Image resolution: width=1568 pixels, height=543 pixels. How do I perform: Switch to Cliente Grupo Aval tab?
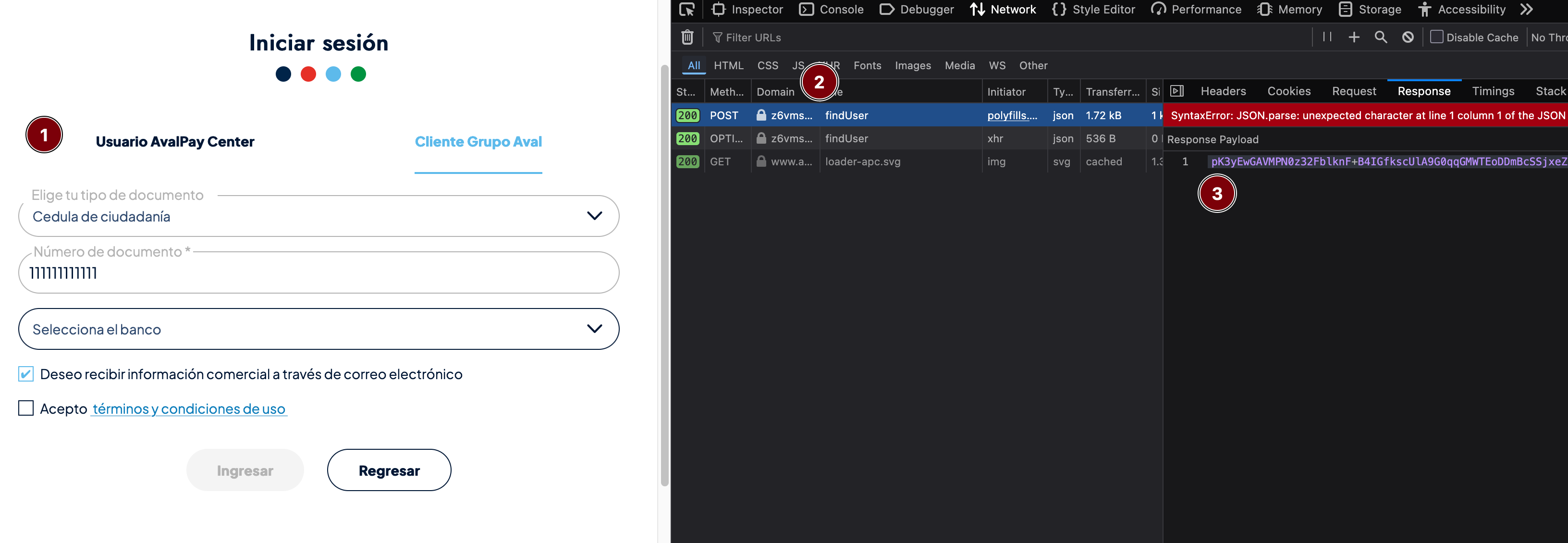coord(478,142)
